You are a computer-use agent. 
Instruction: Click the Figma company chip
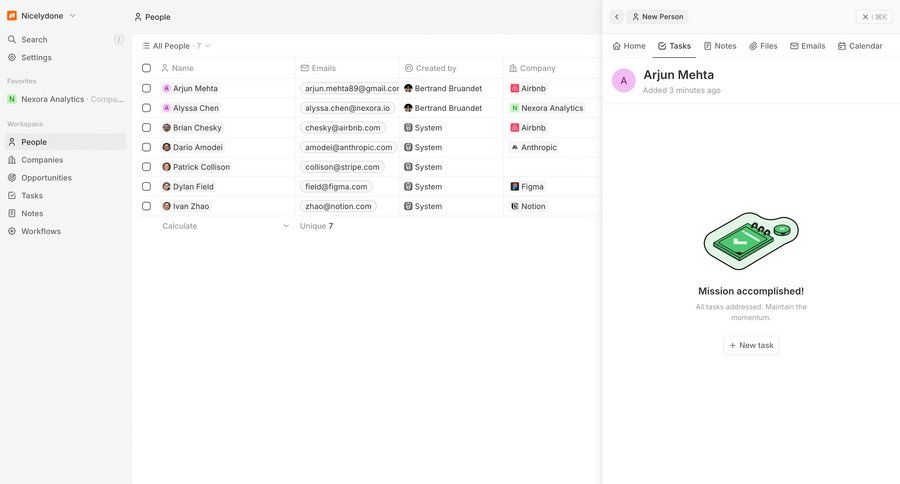pyautogui.click(x=527, y=187)
